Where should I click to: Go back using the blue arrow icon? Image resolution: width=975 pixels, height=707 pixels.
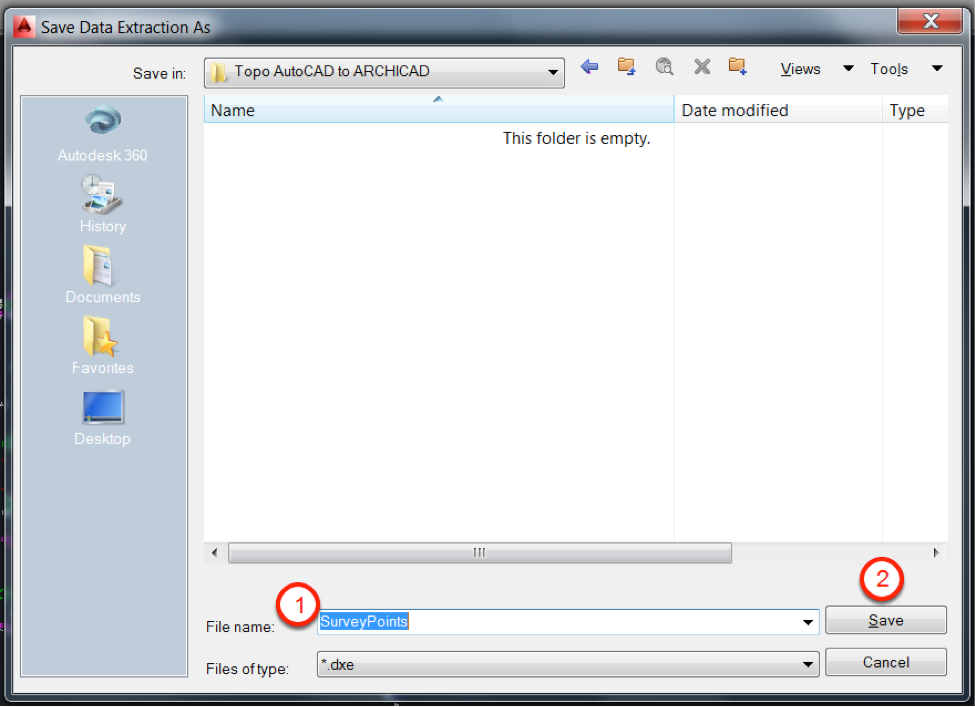click(x=589, y=67)
